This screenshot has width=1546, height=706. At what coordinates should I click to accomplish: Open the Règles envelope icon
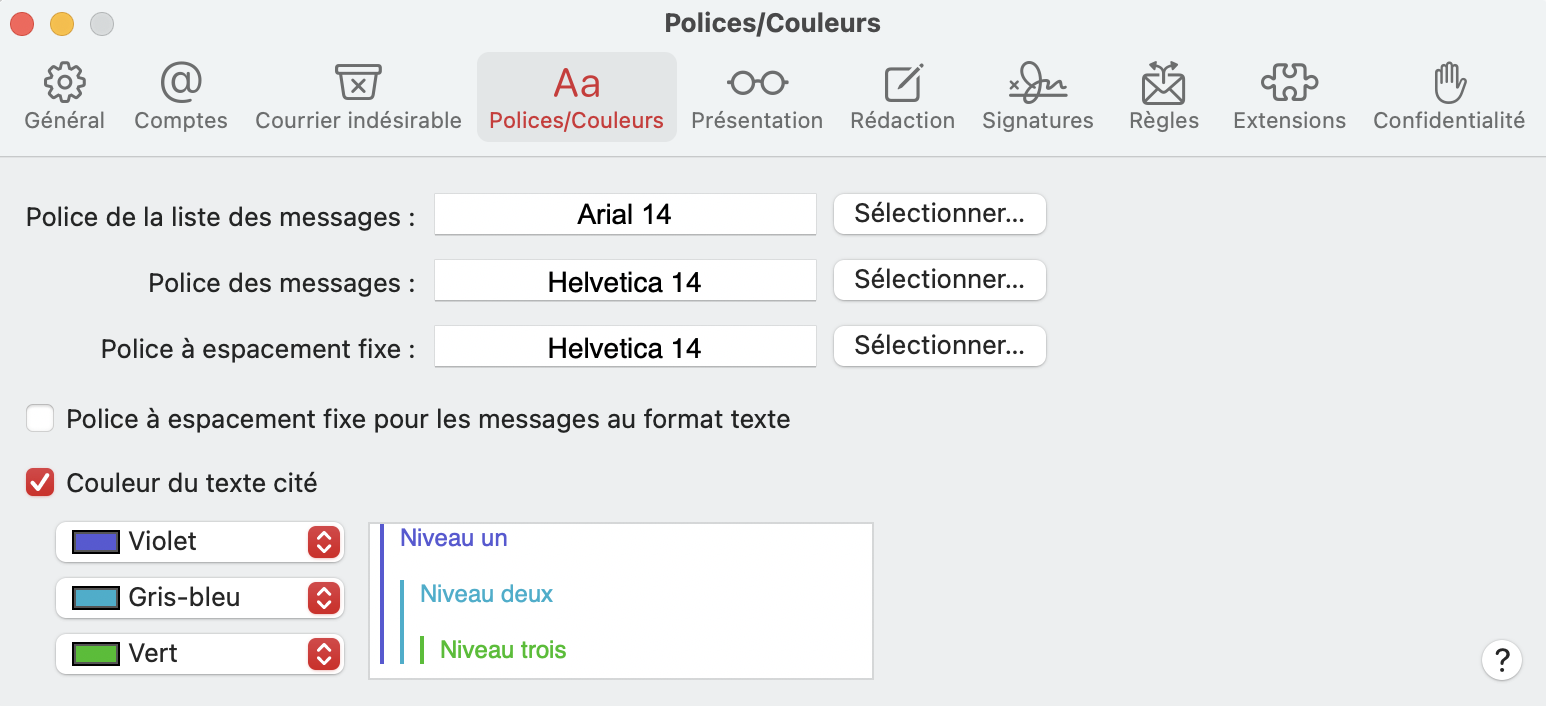1164,83
